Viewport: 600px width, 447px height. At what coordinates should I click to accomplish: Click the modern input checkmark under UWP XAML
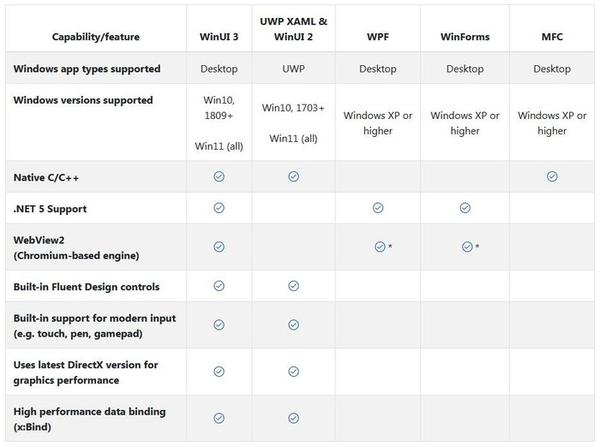click(x=294, y=325)
